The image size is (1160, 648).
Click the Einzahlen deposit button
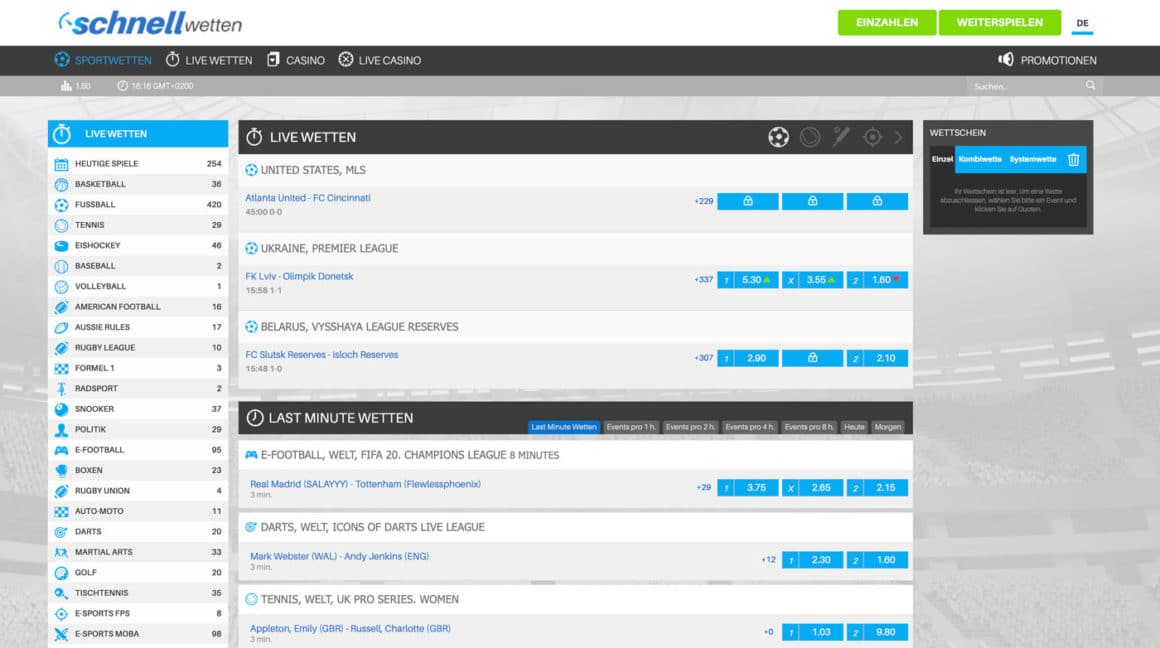[887, 23]
